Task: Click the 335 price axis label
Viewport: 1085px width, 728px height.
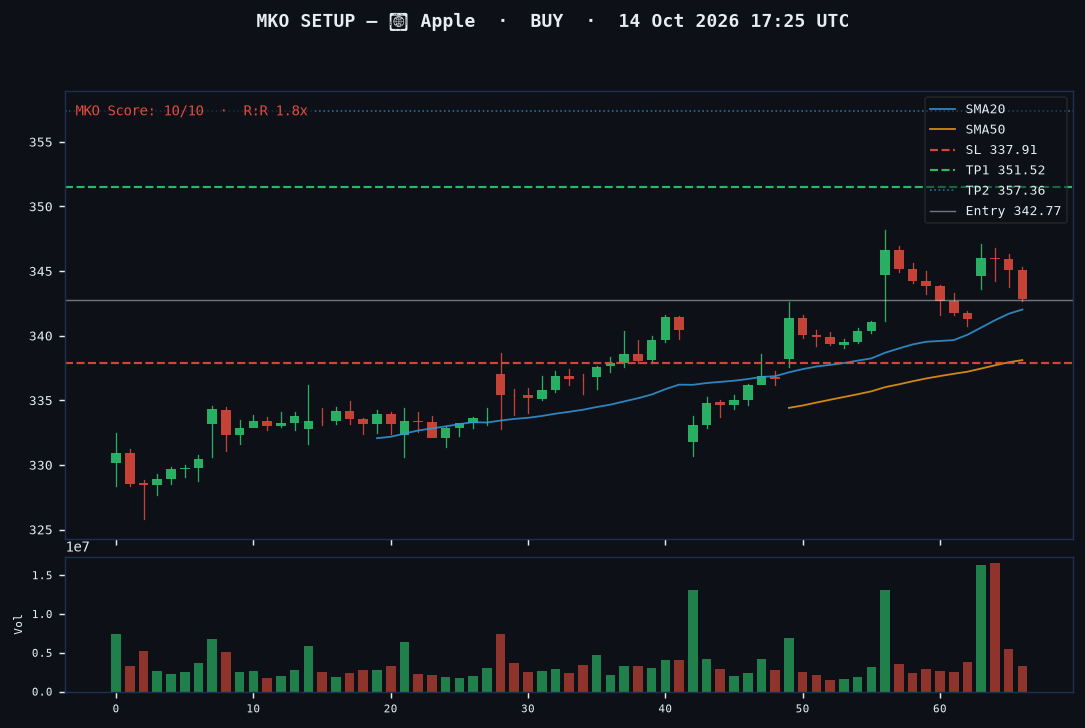Action: click(x=40, y=401)
